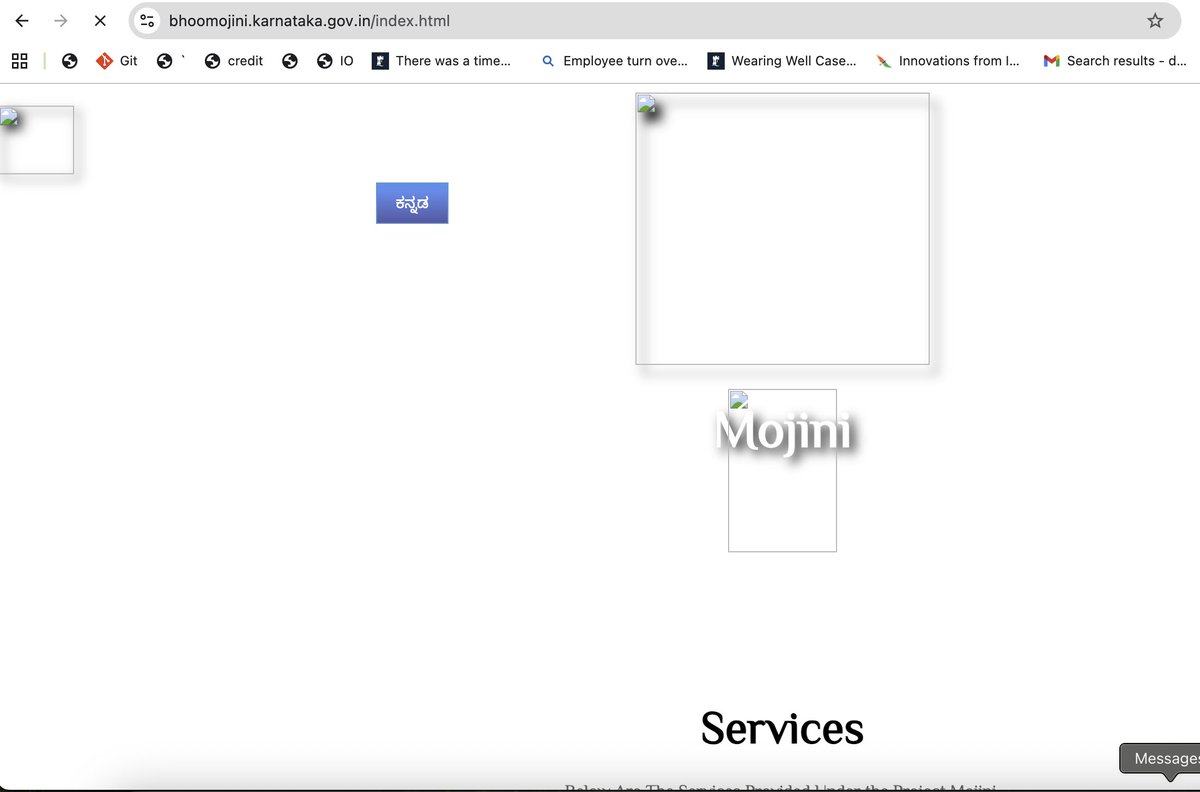Viewport: 1200px width, 792px height.
Task: Open the backtick-labeled globe bookmark
Action: click(x=171, y=61)
